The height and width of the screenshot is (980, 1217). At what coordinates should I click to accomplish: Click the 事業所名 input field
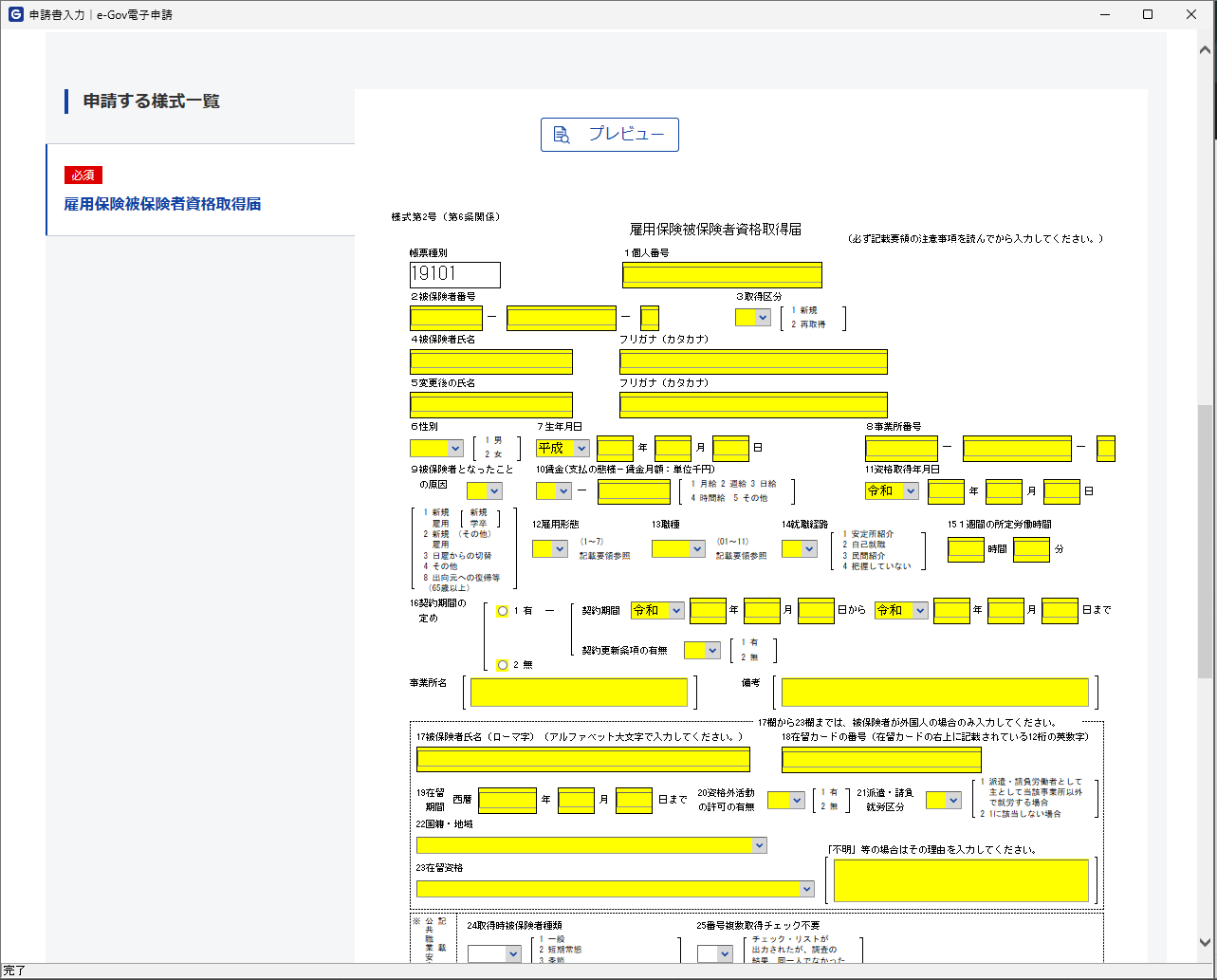(x=579, y=692)
